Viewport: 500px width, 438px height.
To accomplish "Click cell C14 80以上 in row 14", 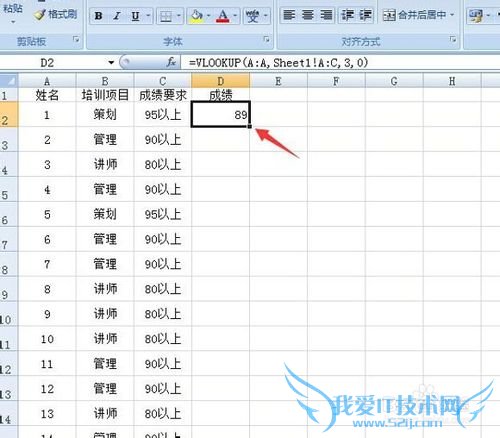I will tap(163, 414).
